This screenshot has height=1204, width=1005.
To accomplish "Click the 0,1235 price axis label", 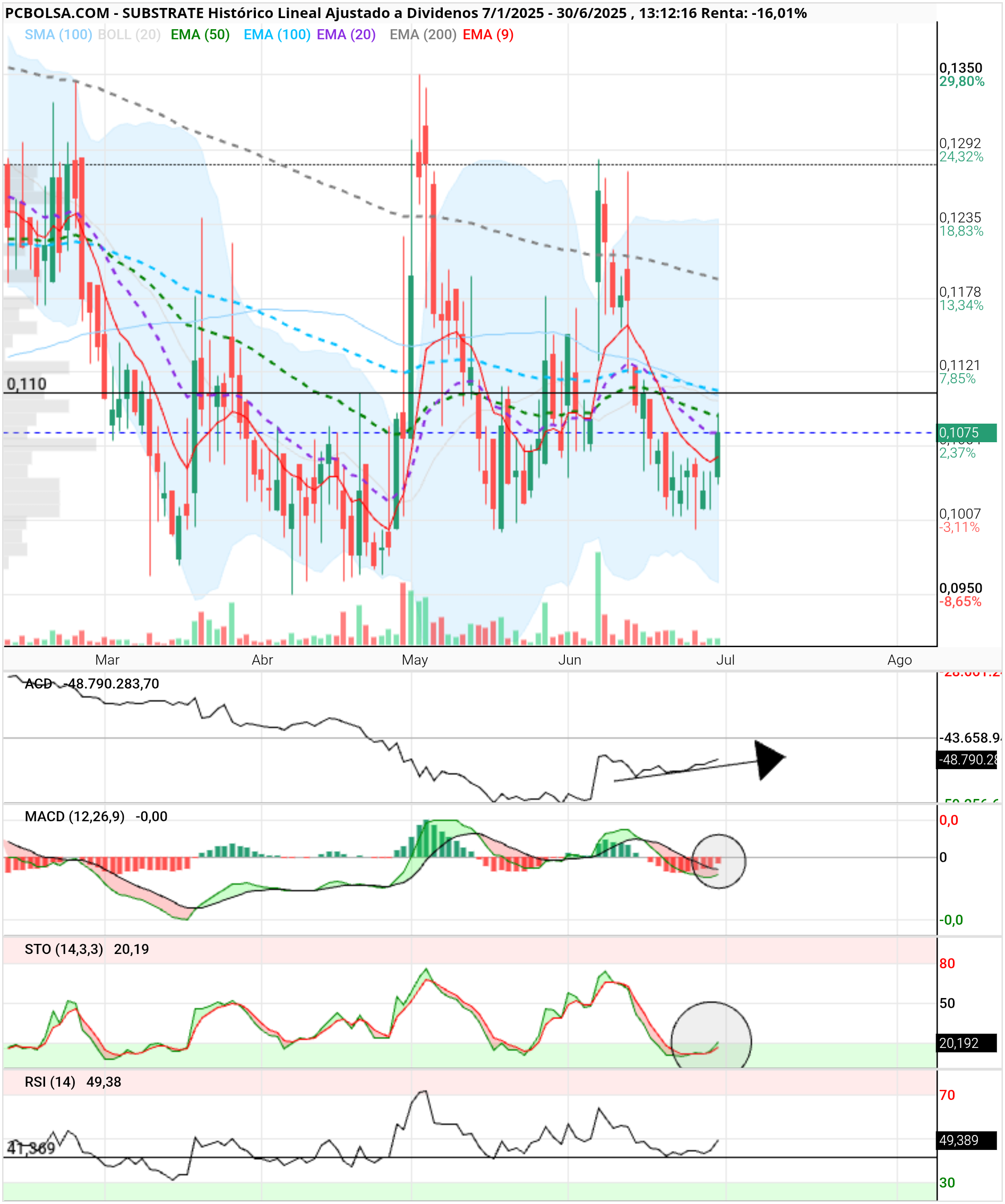I will tap(960, 218).
